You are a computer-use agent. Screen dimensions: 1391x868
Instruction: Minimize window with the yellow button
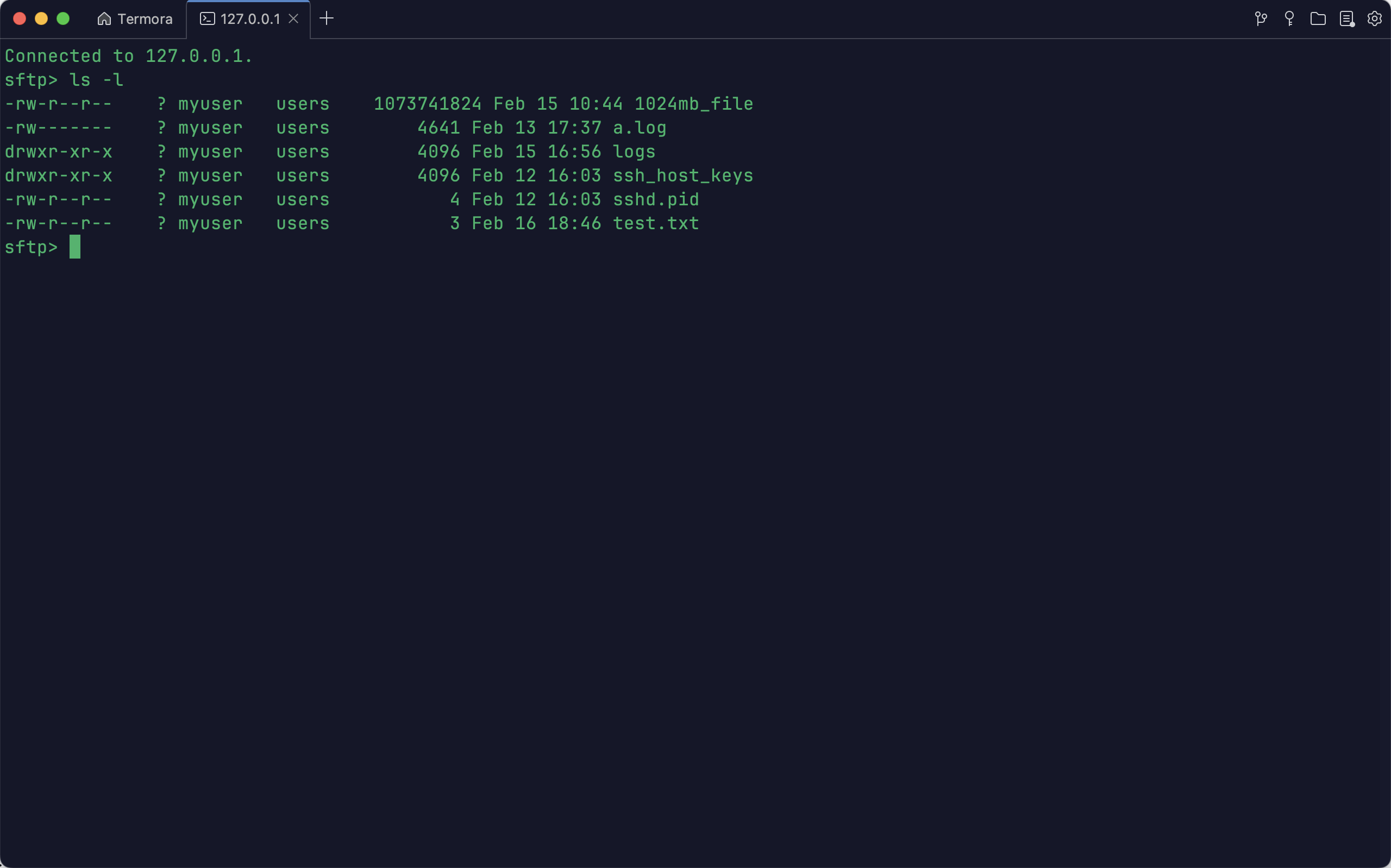pyautogui.click(x=41, y=19)
